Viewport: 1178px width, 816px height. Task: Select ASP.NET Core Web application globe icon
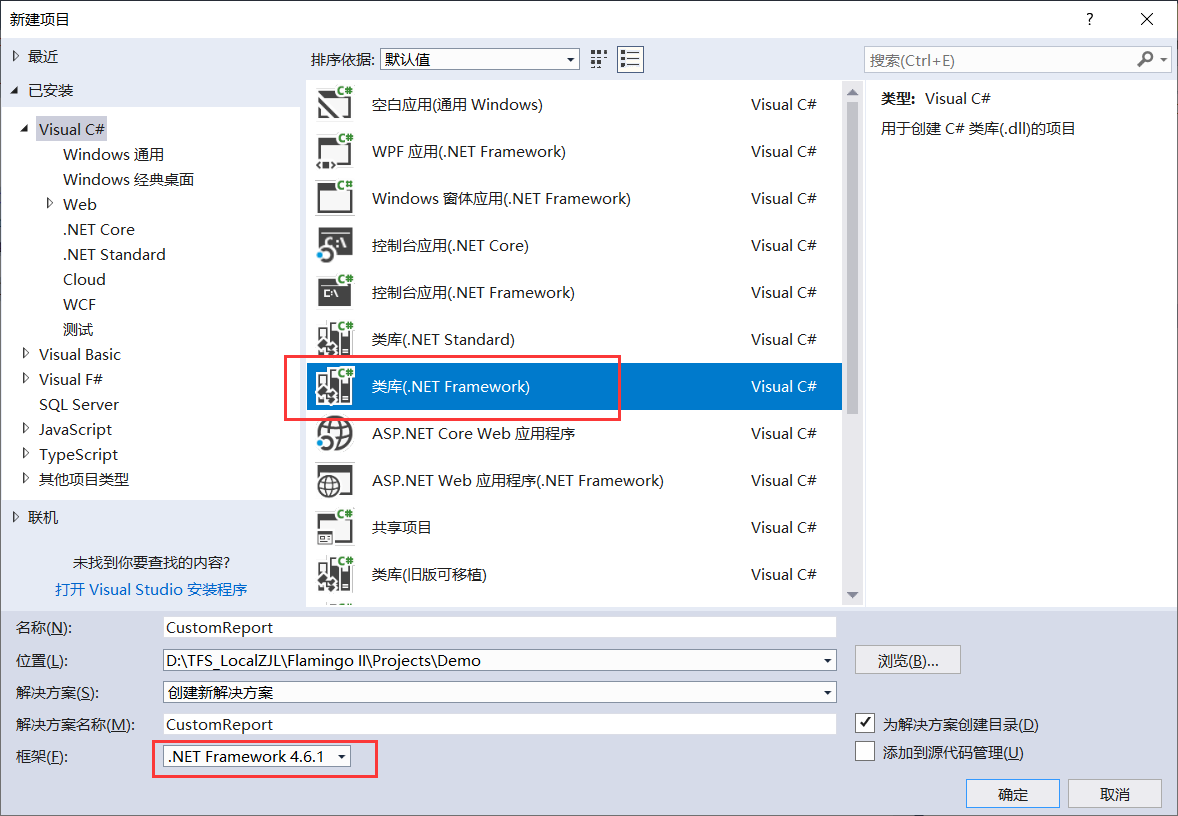coord(335,434)
